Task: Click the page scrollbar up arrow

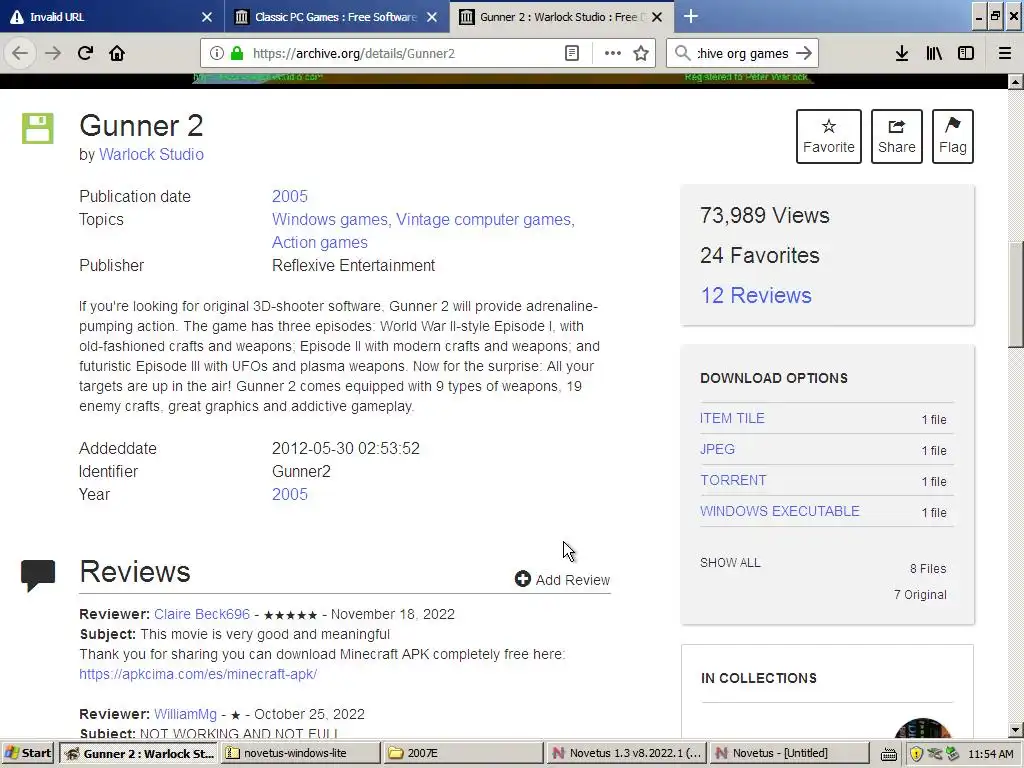Action: [x=1016, y=82]
